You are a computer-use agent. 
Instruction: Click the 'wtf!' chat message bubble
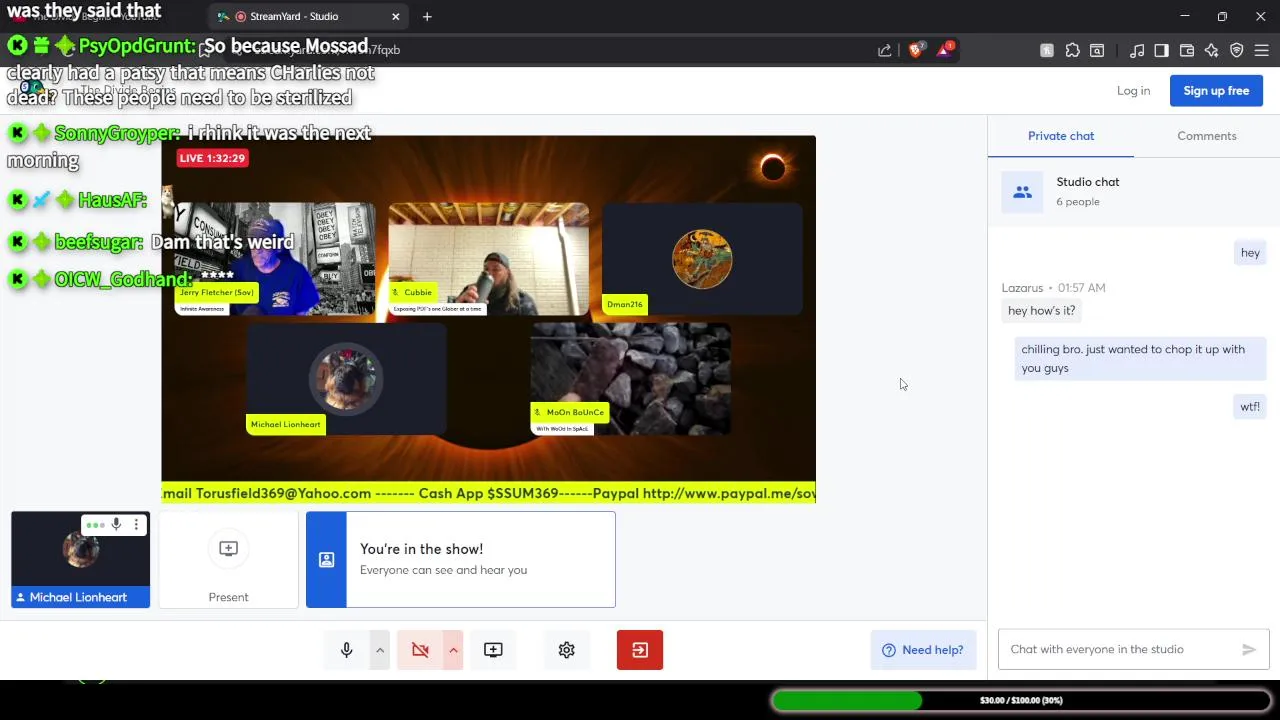[x=1250, y=407]
